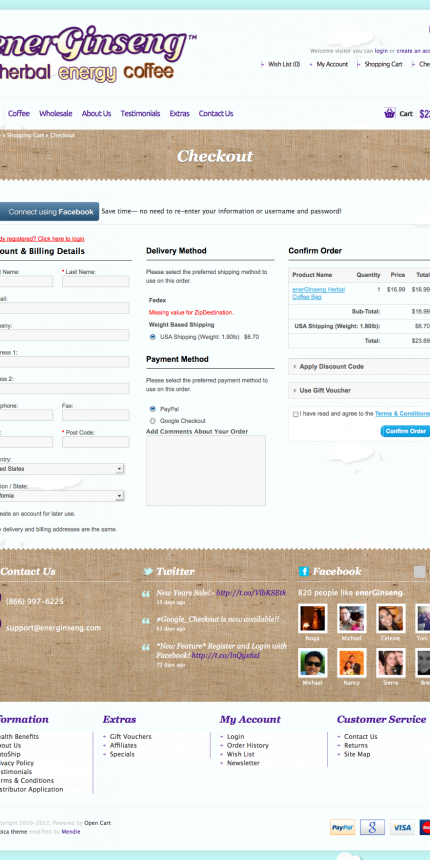Open Login link under My Account footer

[x=236, y=737]
